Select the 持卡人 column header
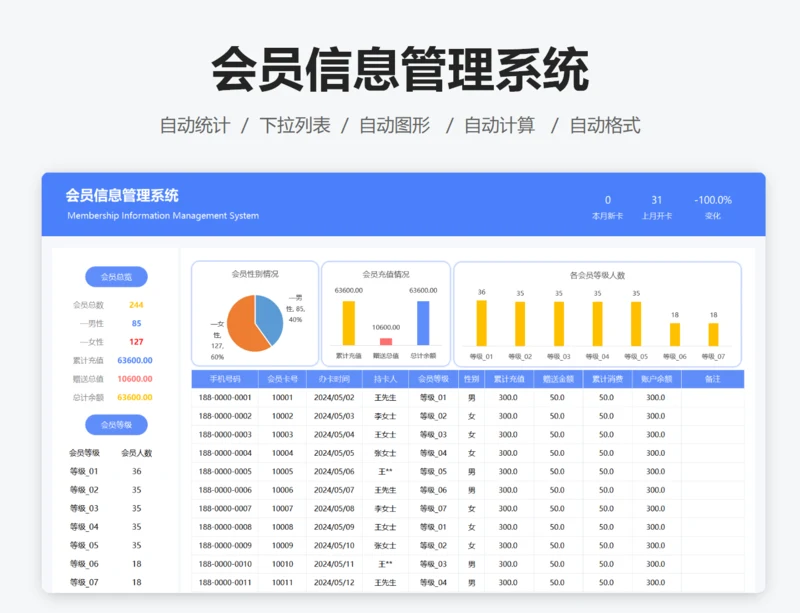This screenshot has height=613, width=800. point(385,379)
